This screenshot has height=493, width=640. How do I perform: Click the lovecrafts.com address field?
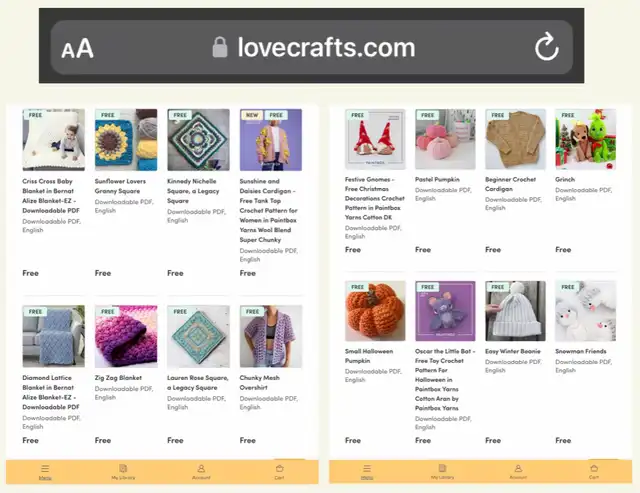point(326,47)
